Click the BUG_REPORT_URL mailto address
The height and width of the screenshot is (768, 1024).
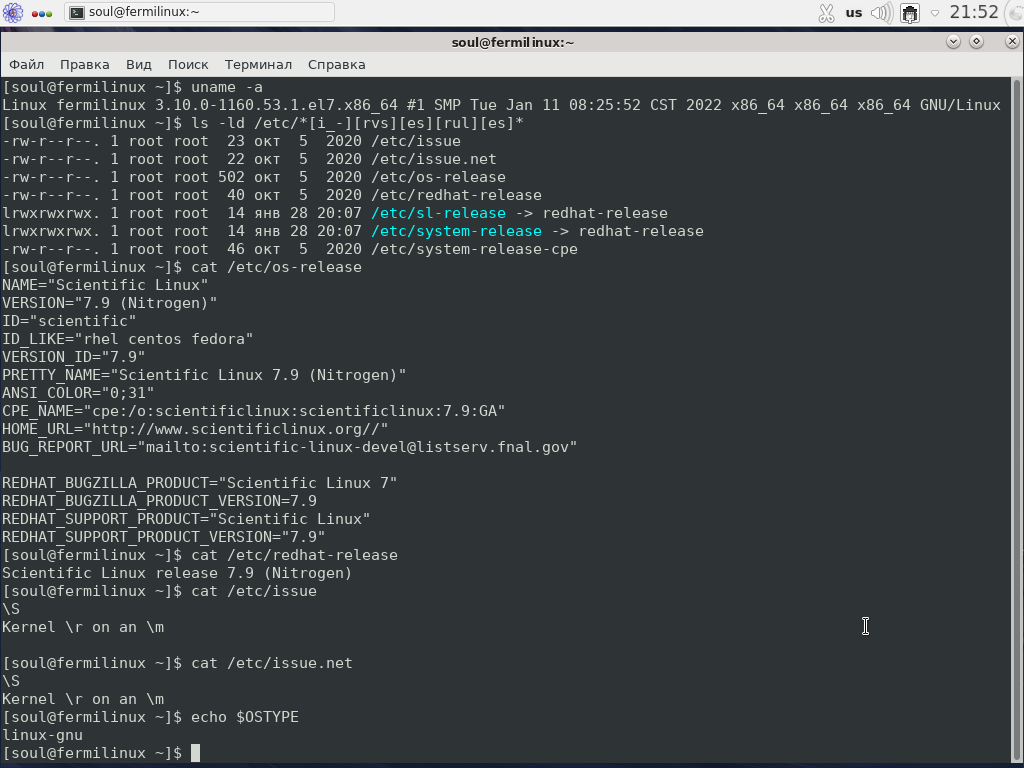point(357,447)
